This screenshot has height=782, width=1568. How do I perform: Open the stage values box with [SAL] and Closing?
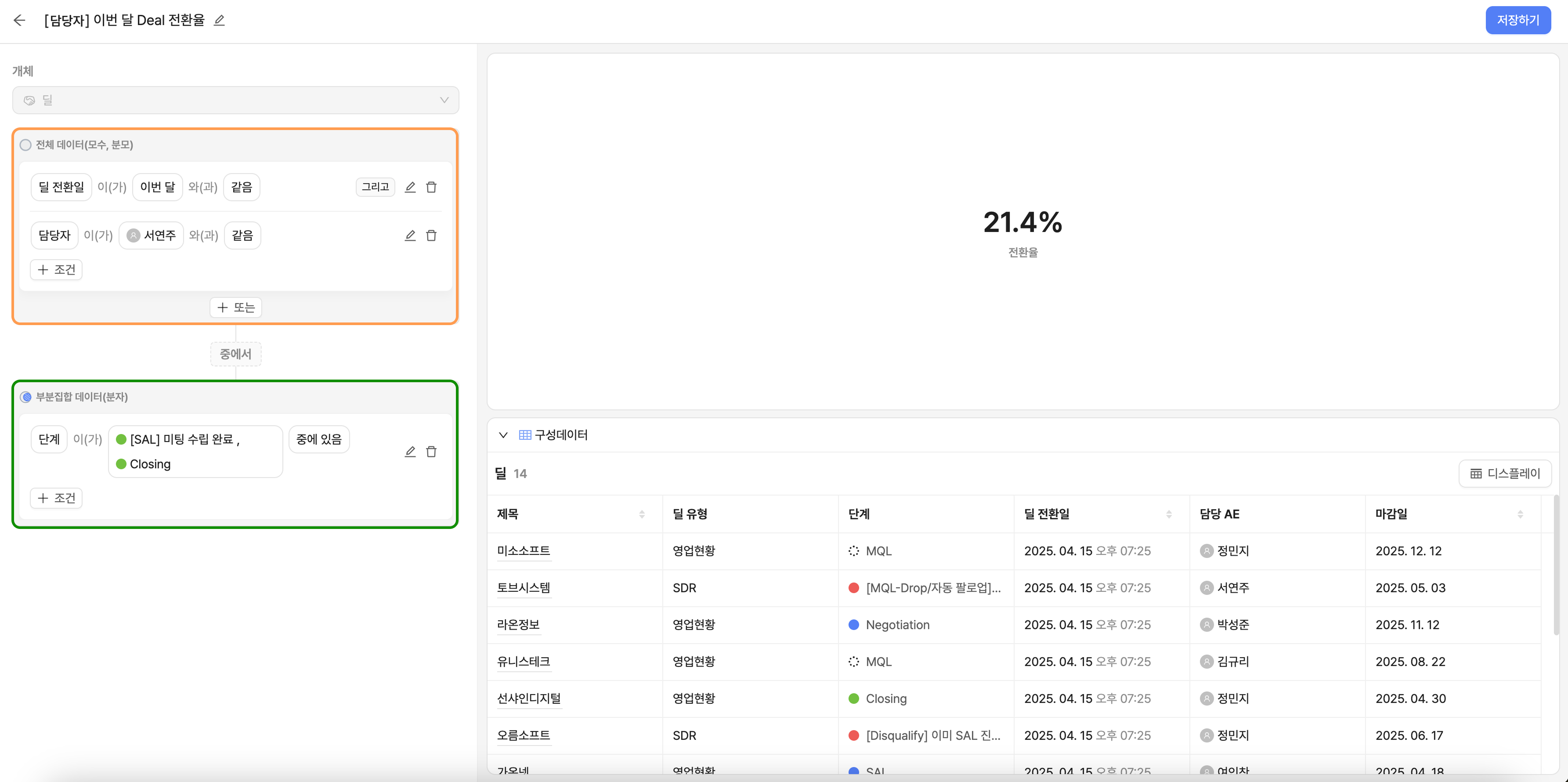[x=195, y=451]
